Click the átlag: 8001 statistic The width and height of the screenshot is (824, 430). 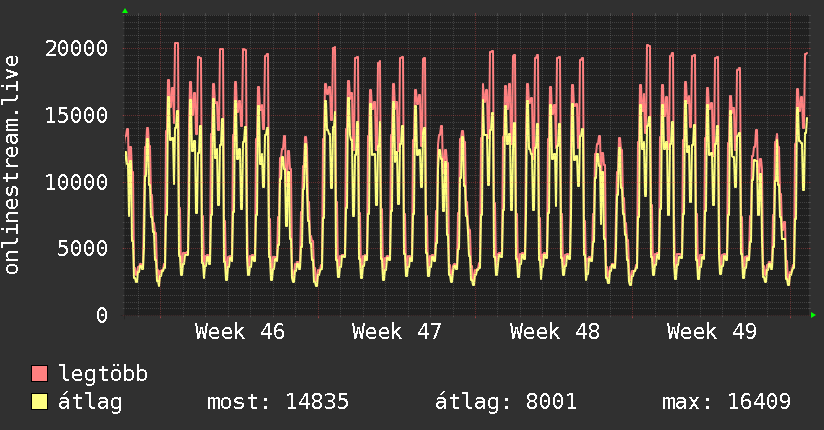point(506,403)
